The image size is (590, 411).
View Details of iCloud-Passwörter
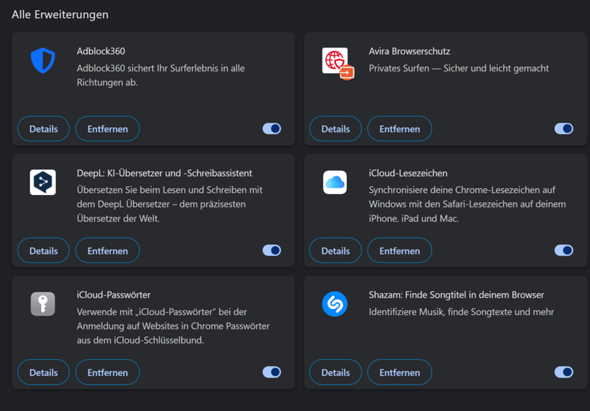coord(44,372)
